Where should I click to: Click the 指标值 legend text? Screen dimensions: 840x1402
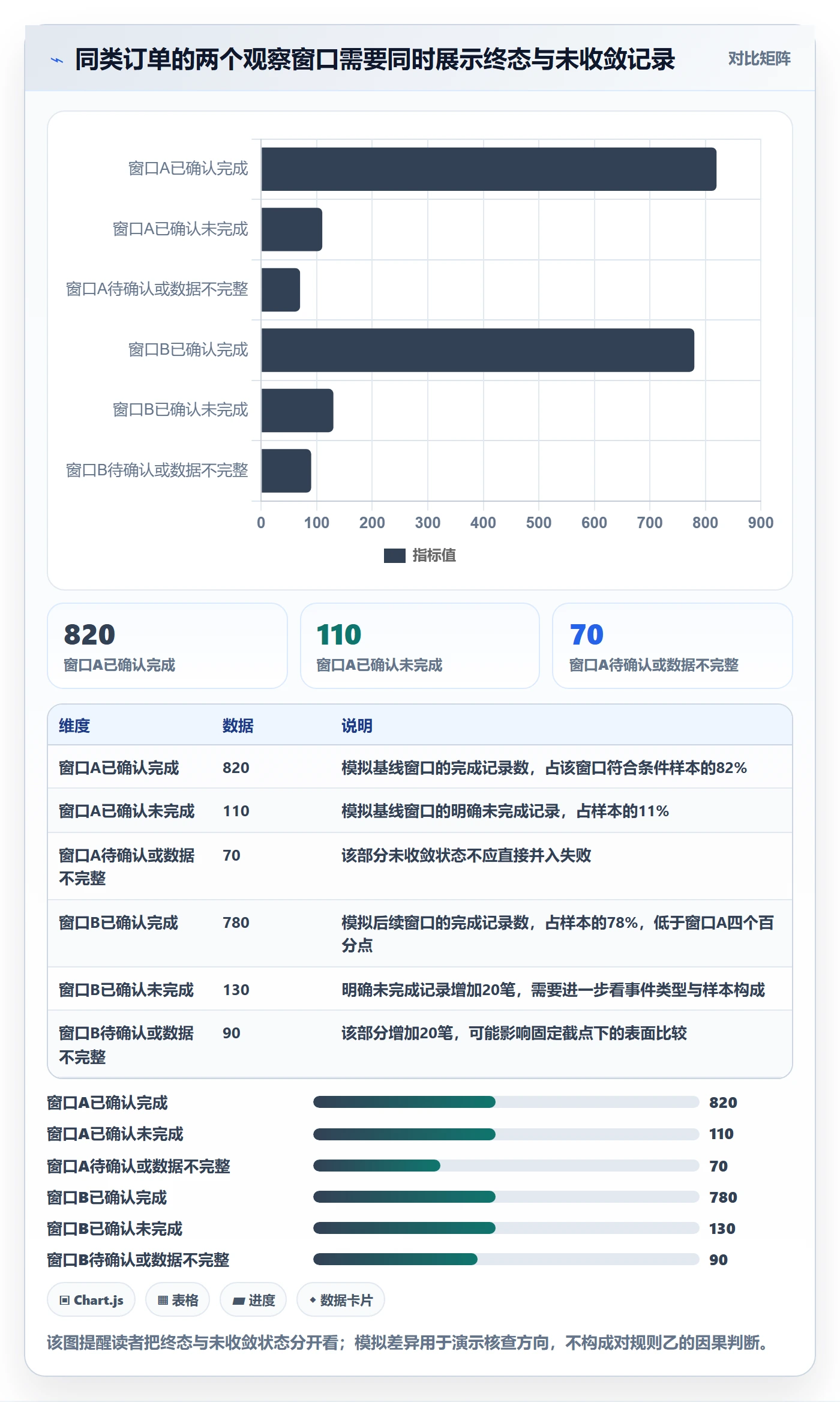[x=434, y=556]
